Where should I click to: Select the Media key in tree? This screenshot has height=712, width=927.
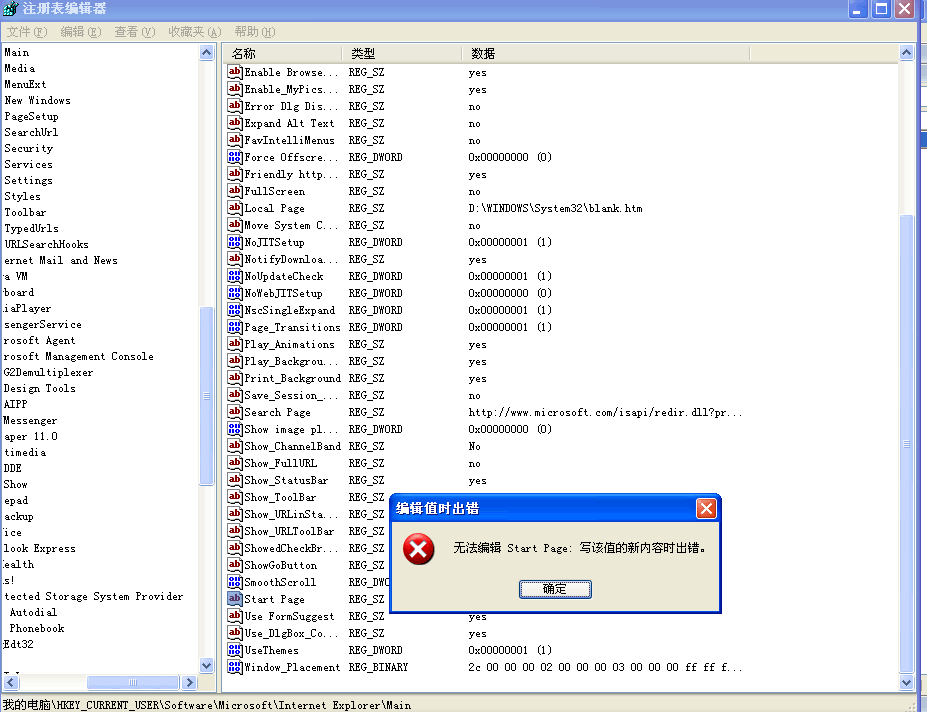click(20, 69)
